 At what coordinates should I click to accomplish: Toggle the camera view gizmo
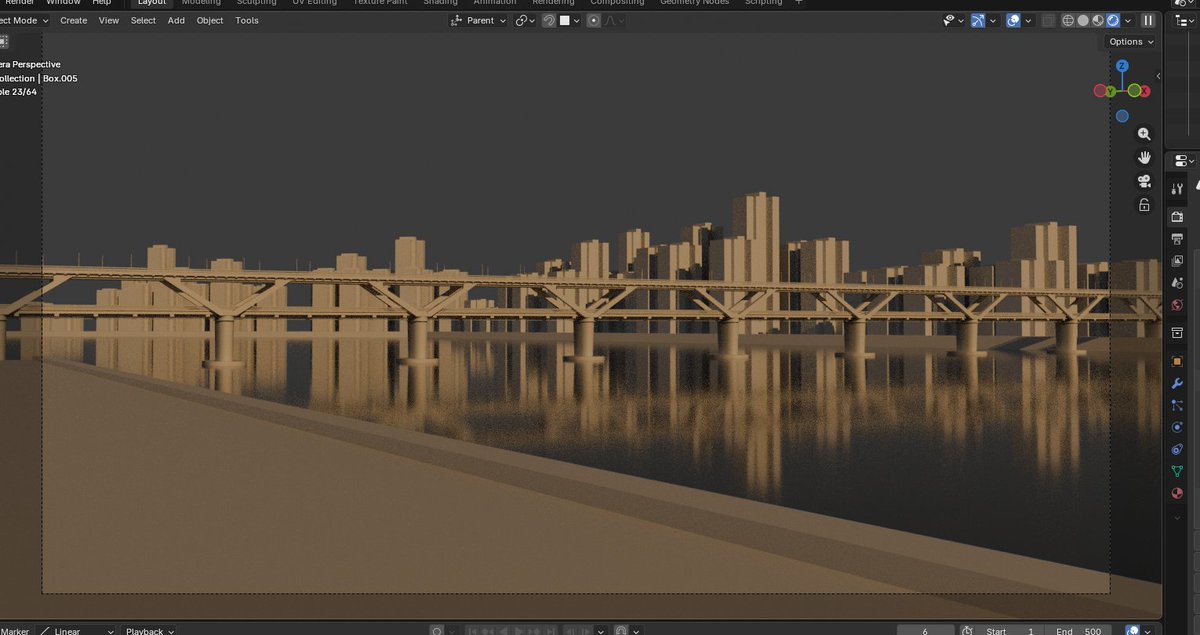(x=1144, y=181)
